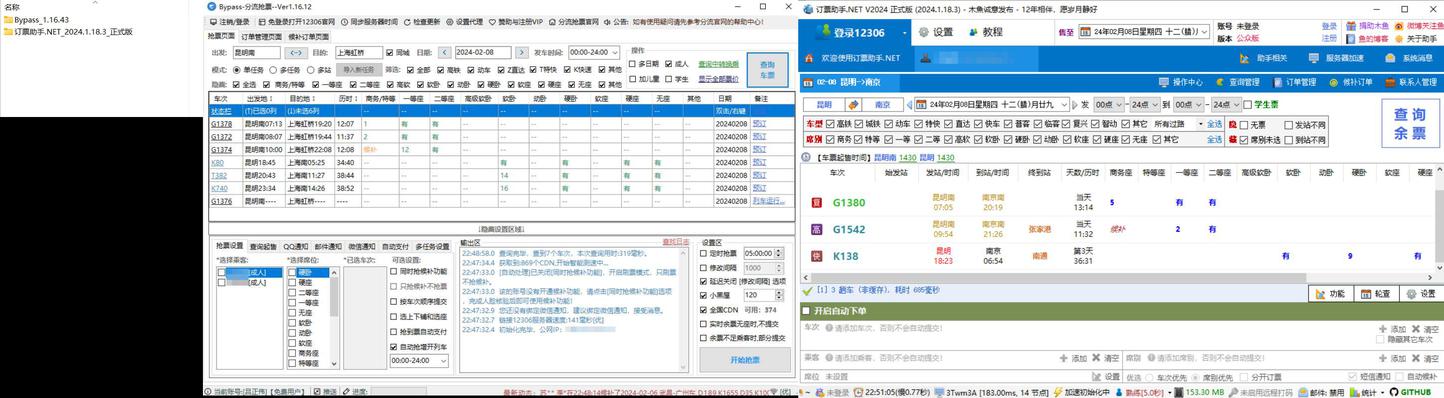Open 多任务设置 tab
Image resolution: width=1444 pixels, height=398 pixels.
click(432, 246)
